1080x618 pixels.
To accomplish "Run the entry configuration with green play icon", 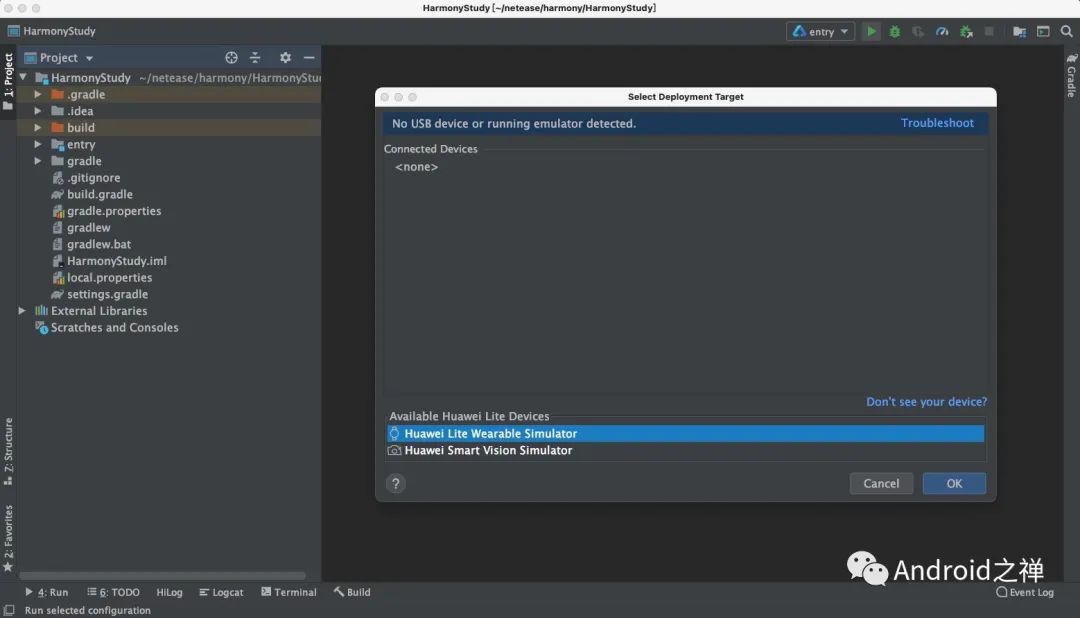I will point(871,31).
